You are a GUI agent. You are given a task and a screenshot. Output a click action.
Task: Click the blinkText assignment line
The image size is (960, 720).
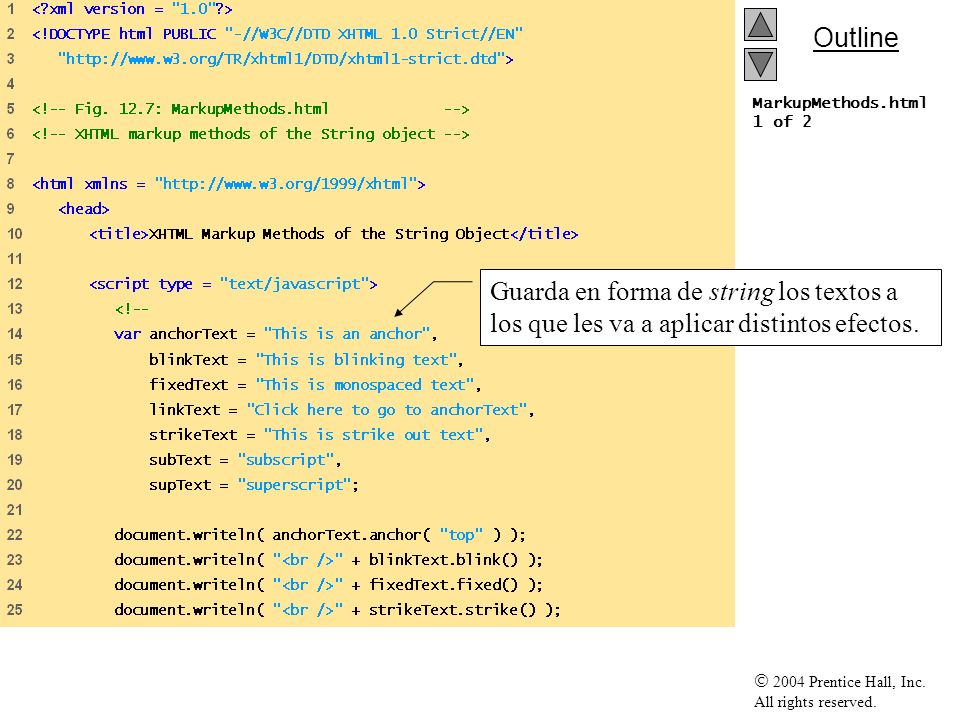pos(306,359)
